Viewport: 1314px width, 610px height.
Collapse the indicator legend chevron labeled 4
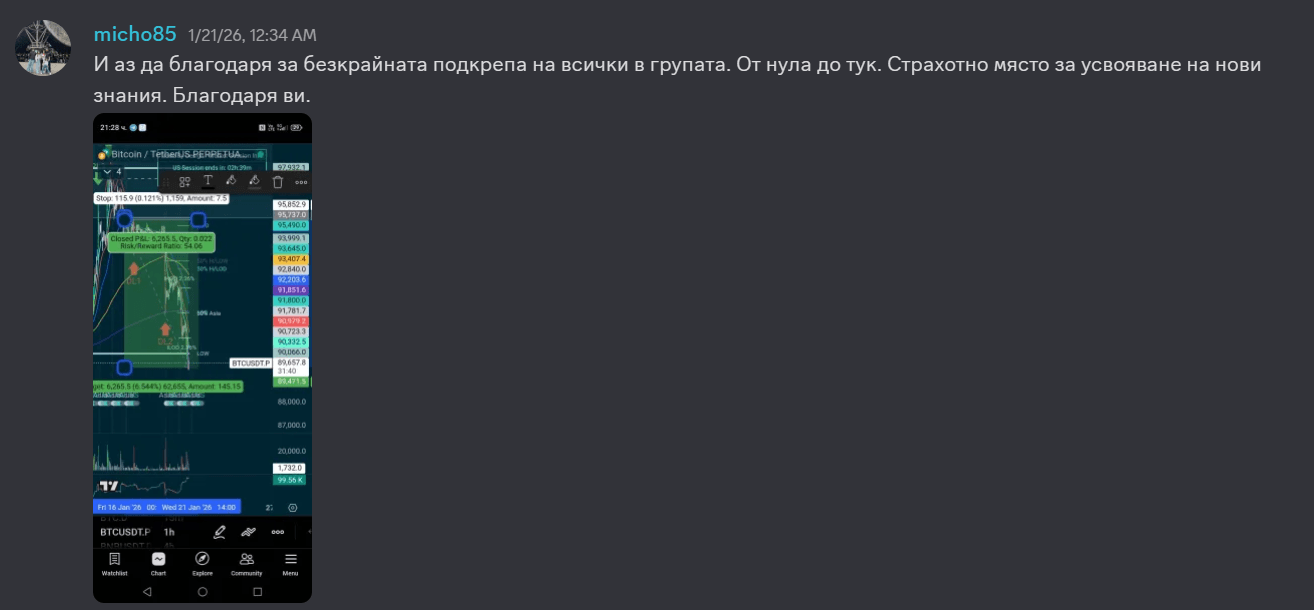click(x=108, y=172)
